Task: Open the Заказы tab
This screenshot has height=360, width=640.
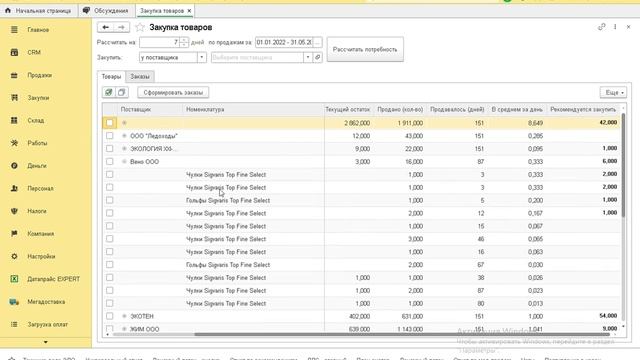Action: [x=140, y=76]
